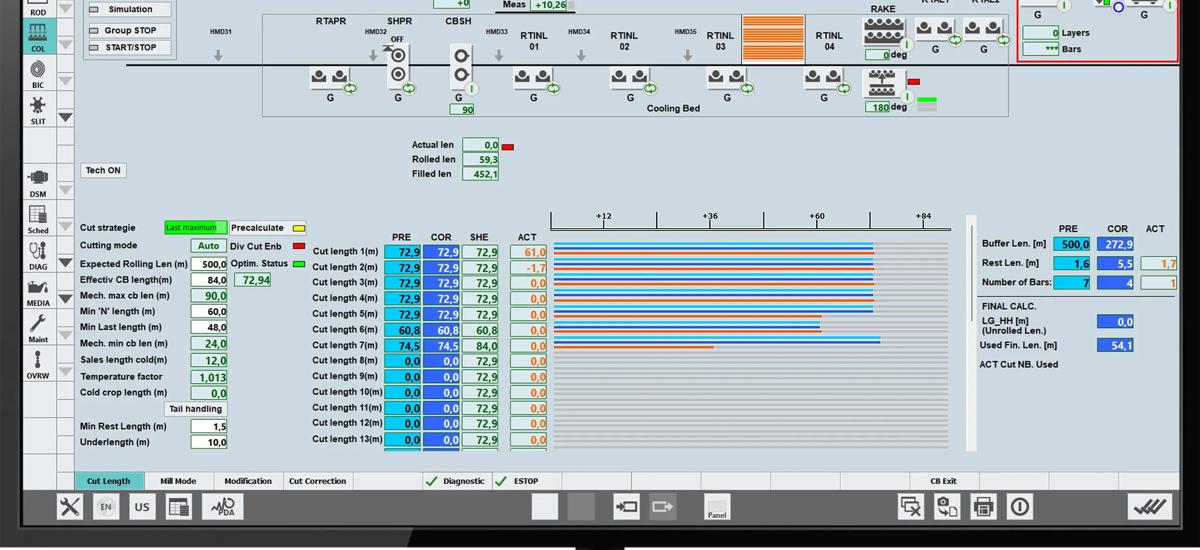Image resolution: width=1200 pixels, height=550 pixels.
Task: Open the COL section in the sidebar
Action: 38,36
